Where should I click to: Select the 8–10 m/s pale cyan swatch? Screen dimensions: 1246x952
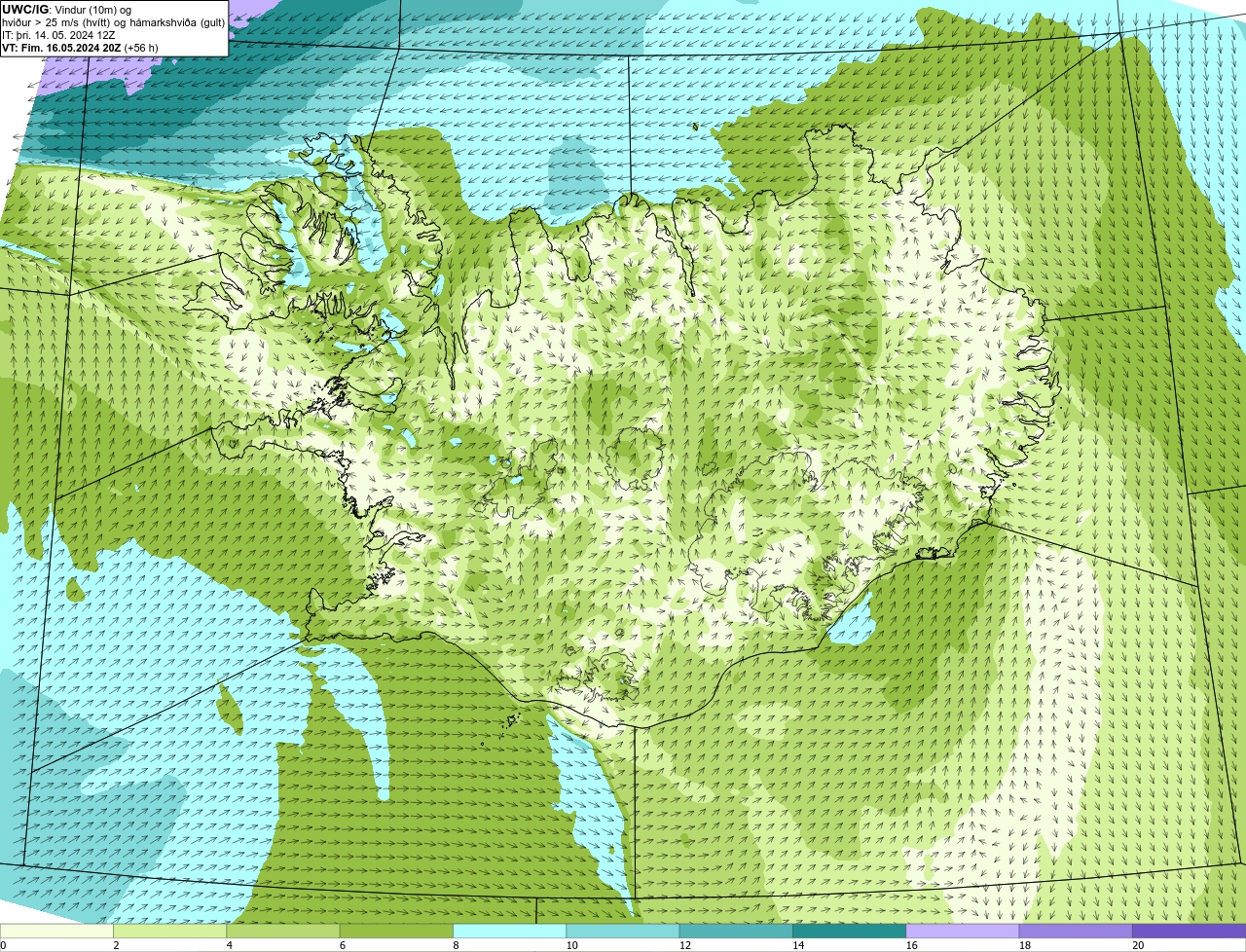(x=509, y=931)
